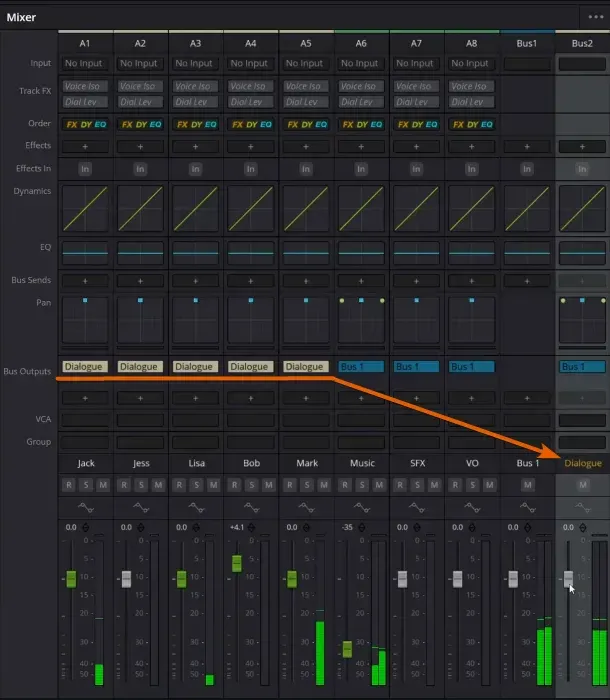610x700 pixels.
Task: Click the Dialogue bus name label
Action: pos(583,463)
